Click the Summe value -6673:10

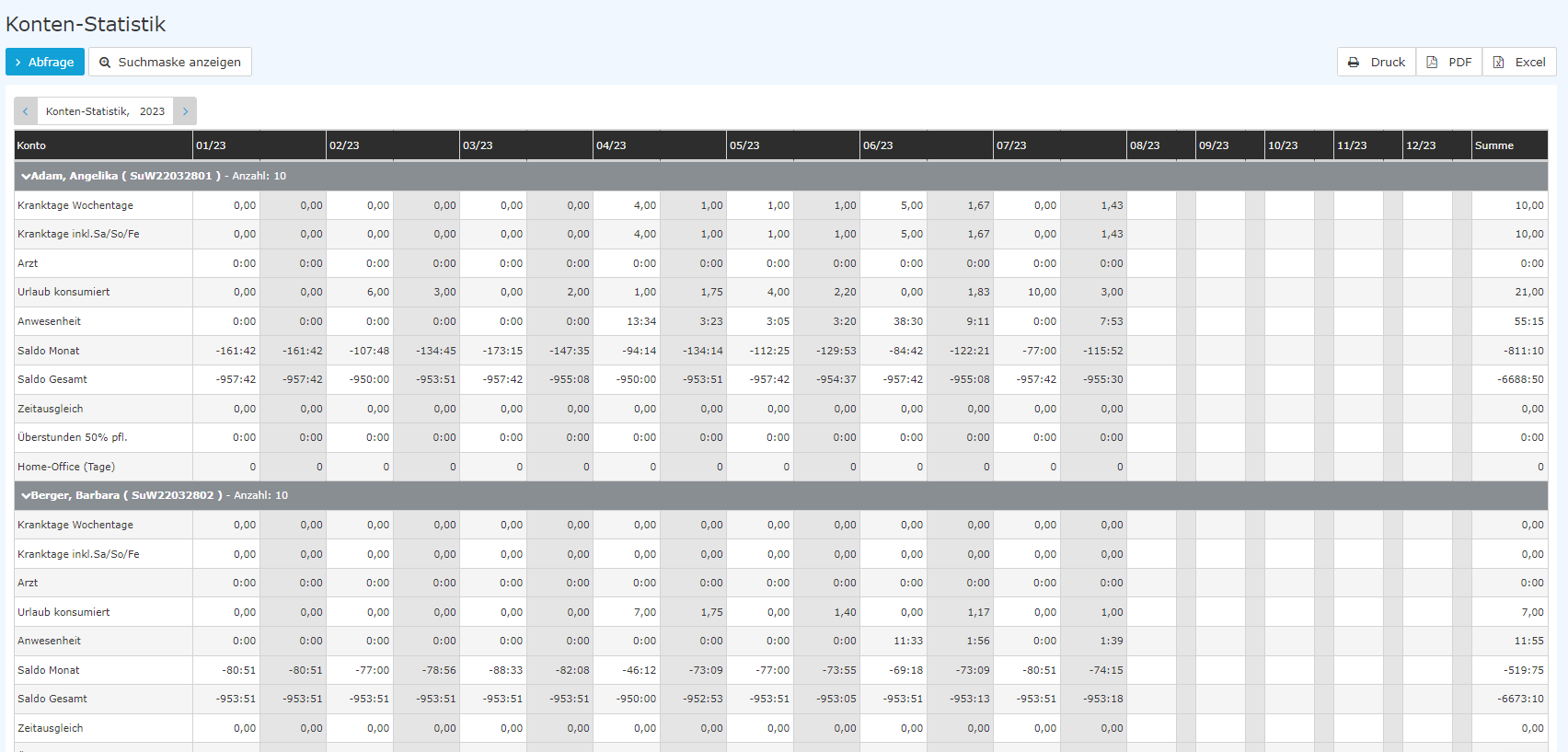(1520, 699)
